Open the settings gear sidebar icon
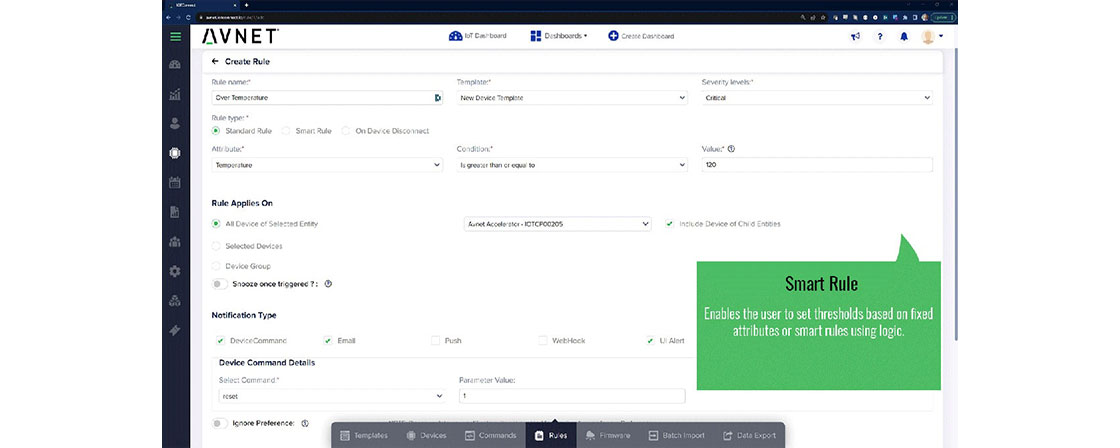The width and height of the screenshot is (1120, 448). coord(175,272)
